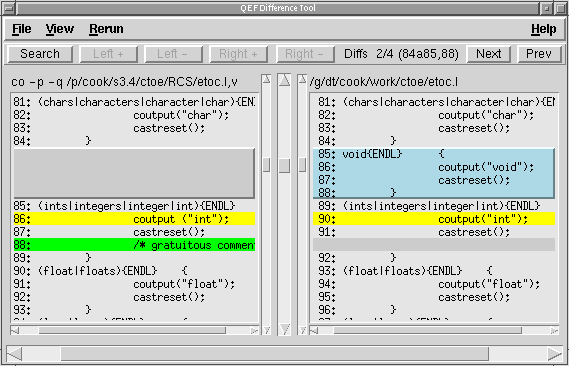Click up arrow of right pane vertical scrollbar
The image size is (569, 366).
[302, 79]
